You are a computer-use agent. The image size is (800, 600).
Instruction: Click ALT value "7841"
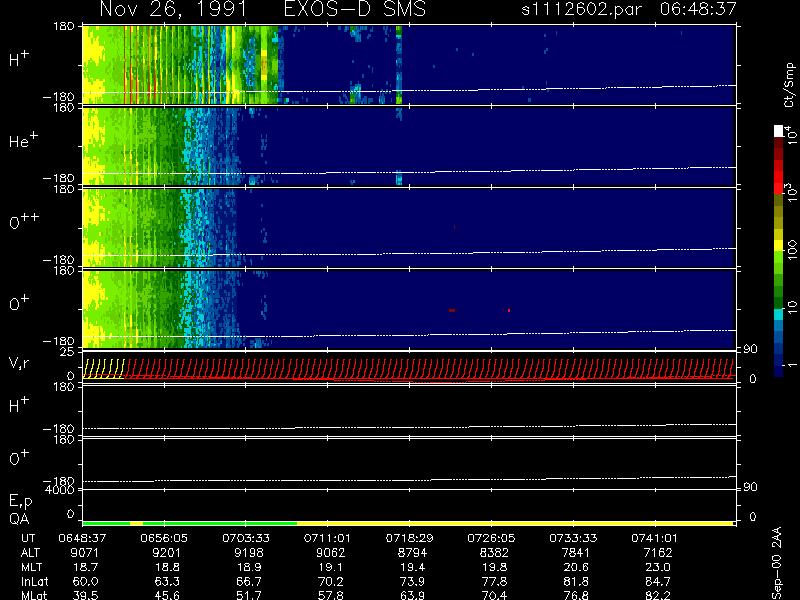(x=576, y=553)
